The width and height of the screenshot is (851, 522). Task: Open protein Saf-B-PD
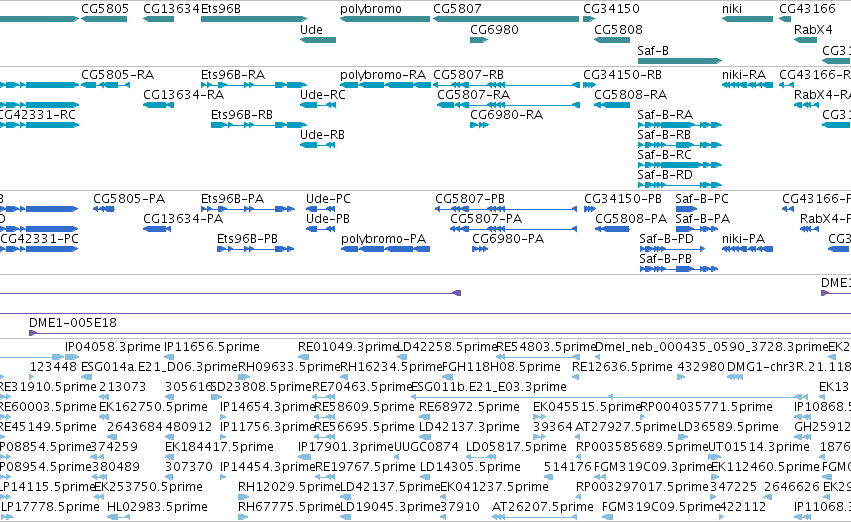666,239
